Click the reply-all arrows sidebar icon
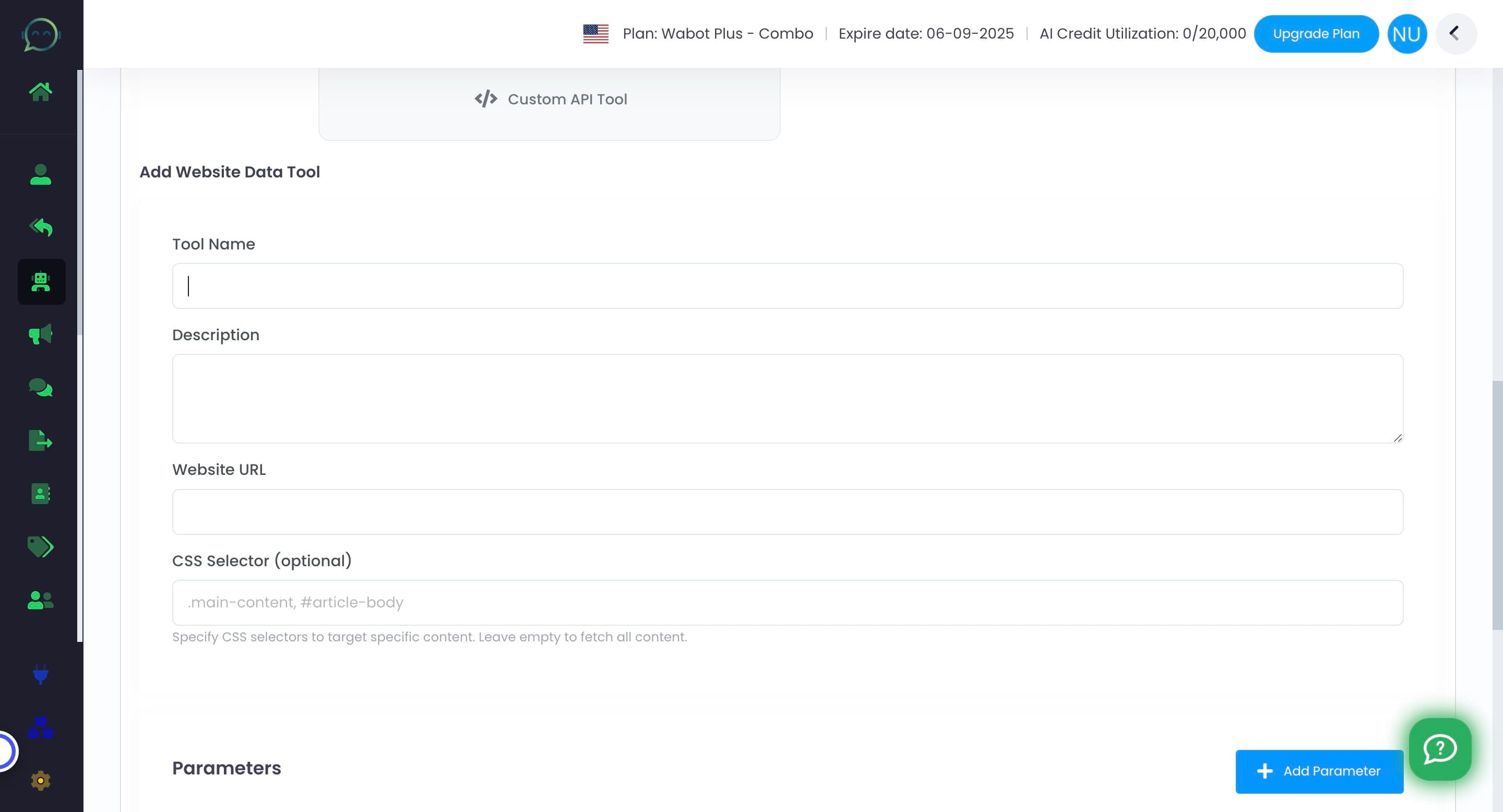This screenshot has height=812, width=1503. [x=40, y=227]
